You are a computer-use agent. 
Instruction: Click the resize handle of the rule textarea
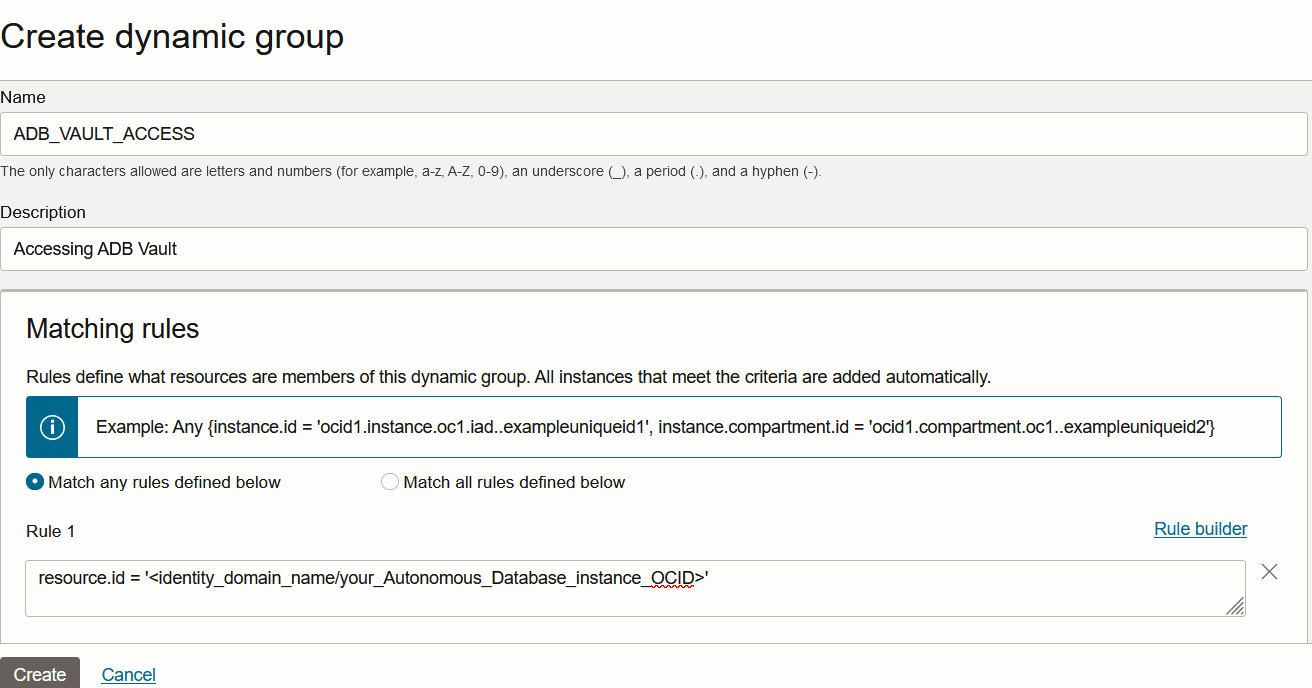click(x=1235, y=605)
